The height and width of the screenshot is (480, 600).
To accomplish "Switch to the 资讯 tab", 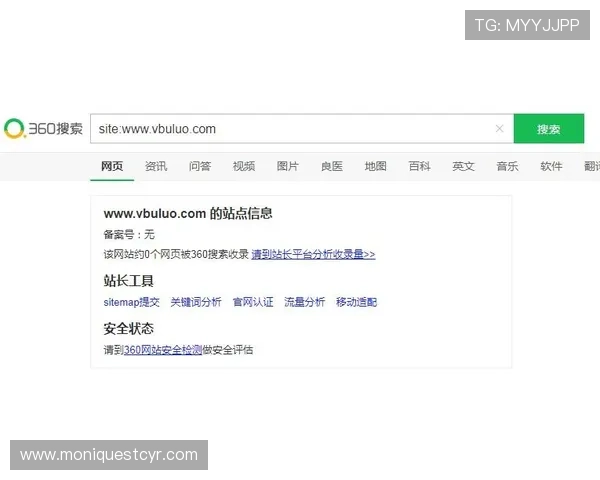I will point(156,166).
